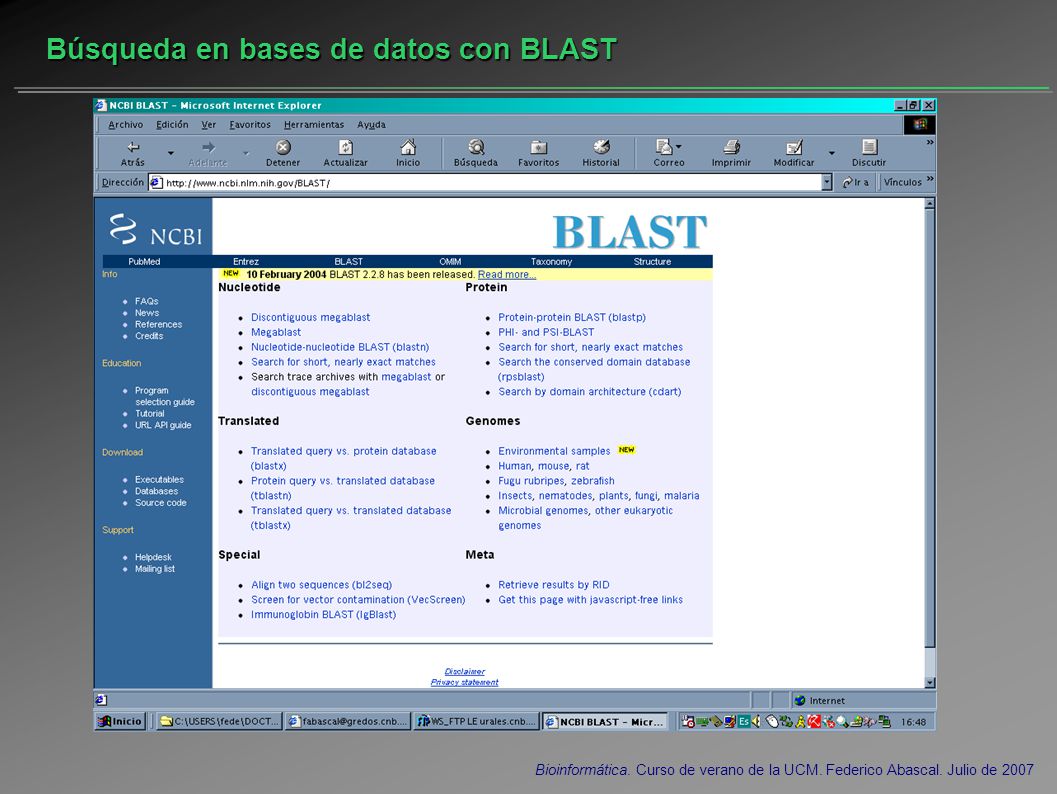Click the address bar URL field
The image size is (1057, 794).
click(x=485, y=183)
